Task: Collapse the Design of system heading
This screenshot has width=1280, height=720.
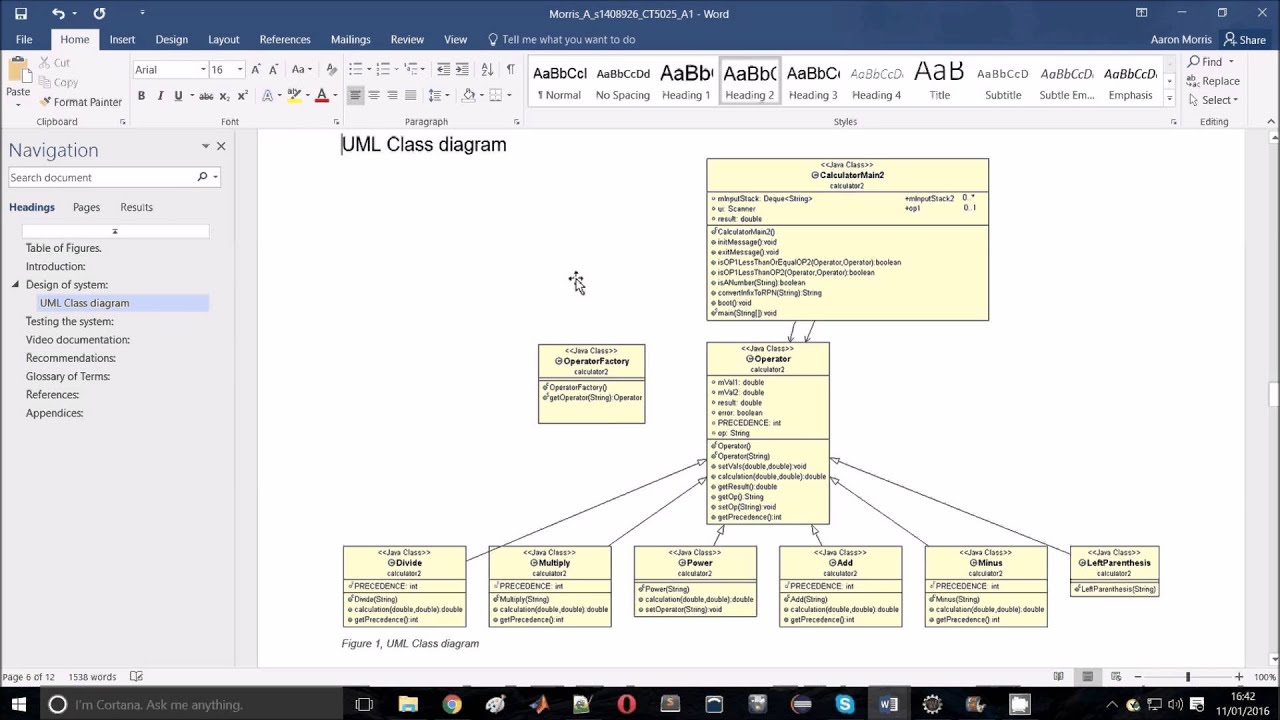Action: (15, 285)
